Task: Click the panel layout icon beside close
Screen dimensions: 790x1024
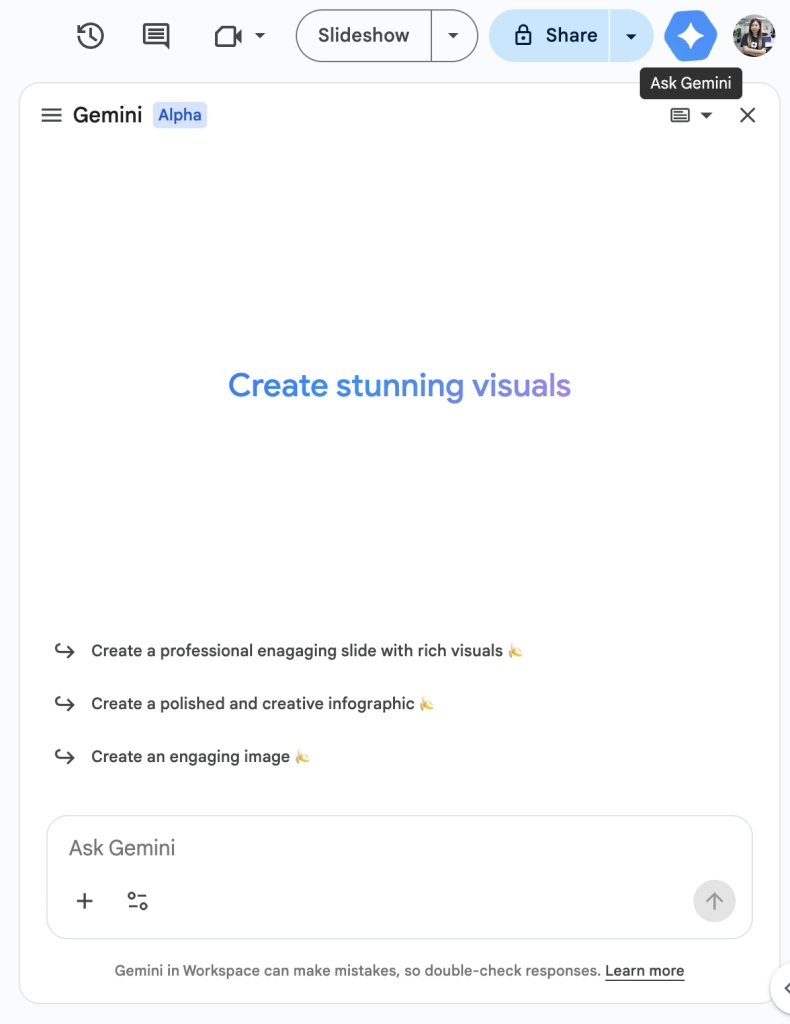Action: click(680, 115)
